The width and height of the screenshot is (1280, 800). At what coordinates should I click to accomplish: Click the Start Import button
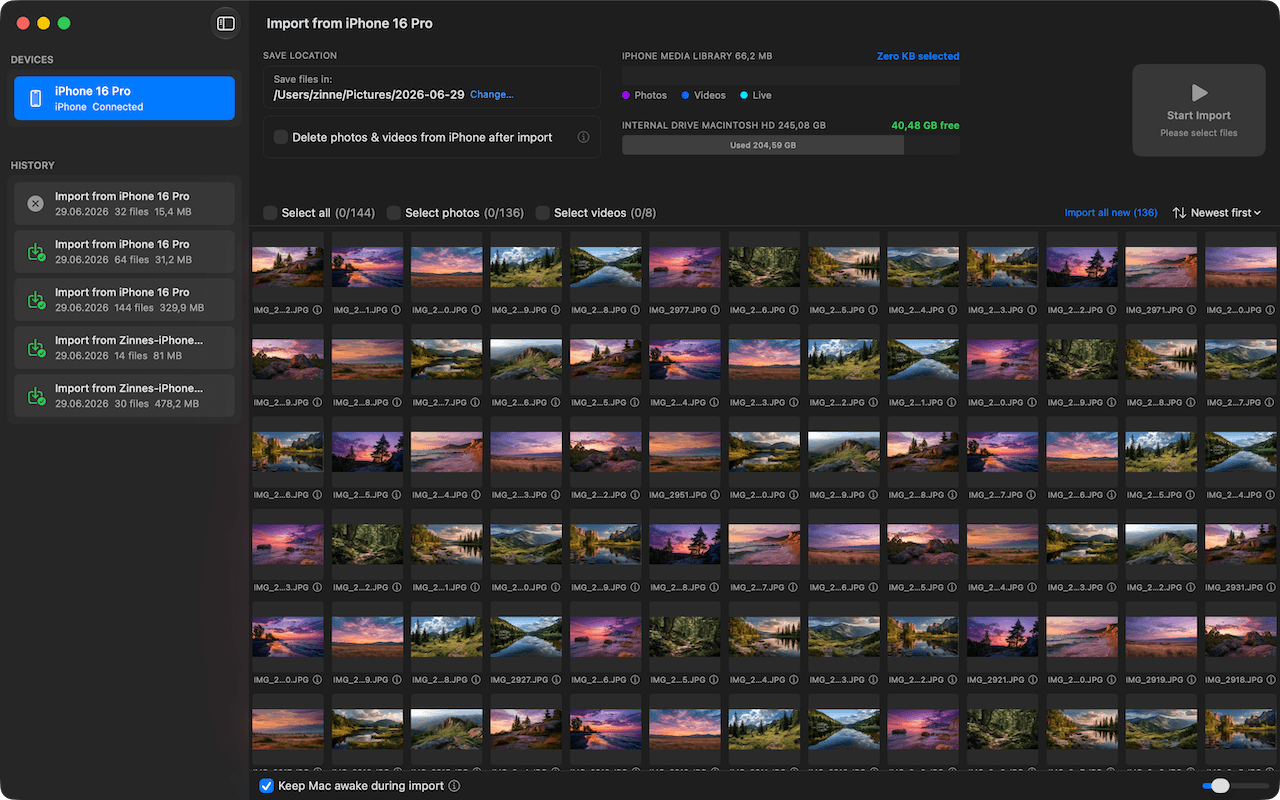click(1199, 110)
